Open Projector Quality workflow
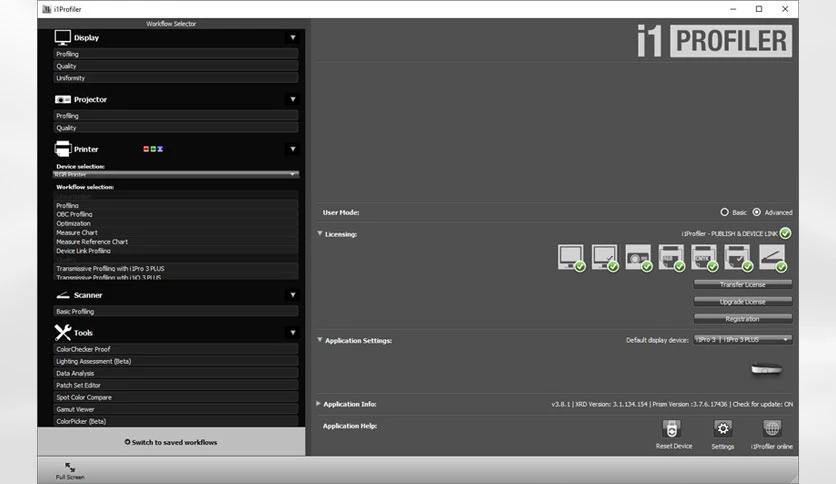The height and width of the screenshot is (484, 836). tap(176, 128)
